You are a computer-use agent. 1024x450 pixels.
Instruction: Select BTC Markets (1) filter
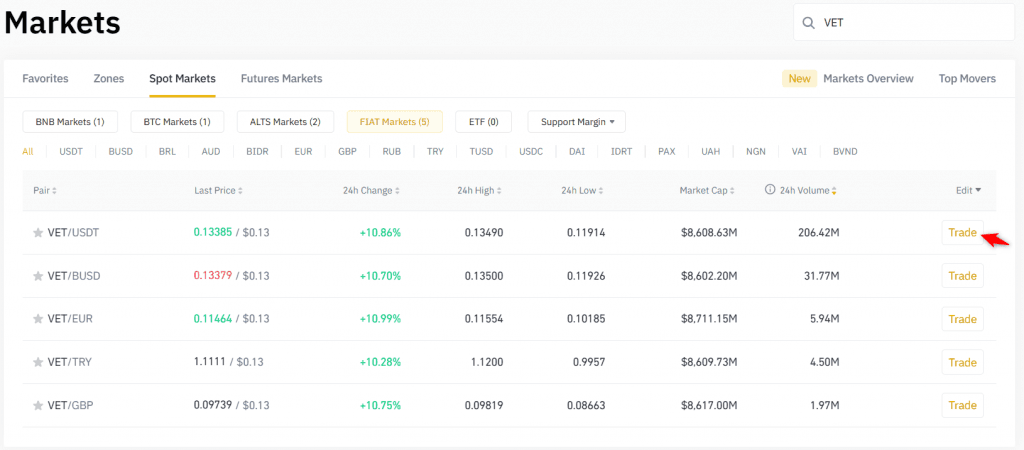point(177,121)
